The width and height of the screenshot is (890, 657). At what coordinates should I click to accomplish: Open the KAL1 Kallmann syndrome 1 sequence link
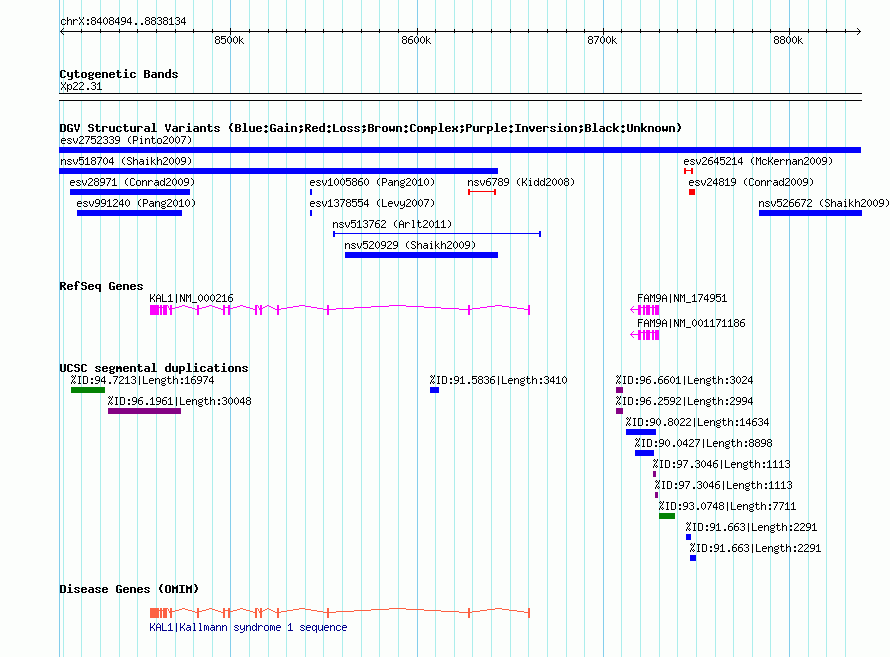(248, 627)
